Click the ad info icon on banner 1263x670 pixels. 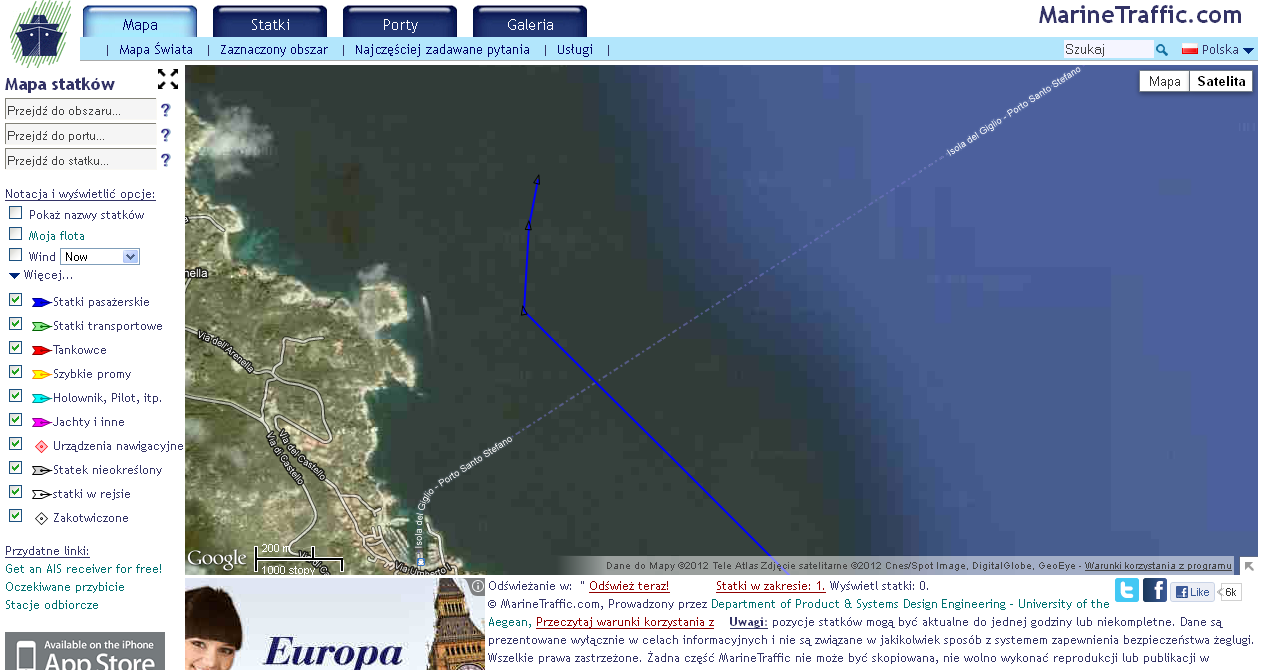tap(477, 586)
